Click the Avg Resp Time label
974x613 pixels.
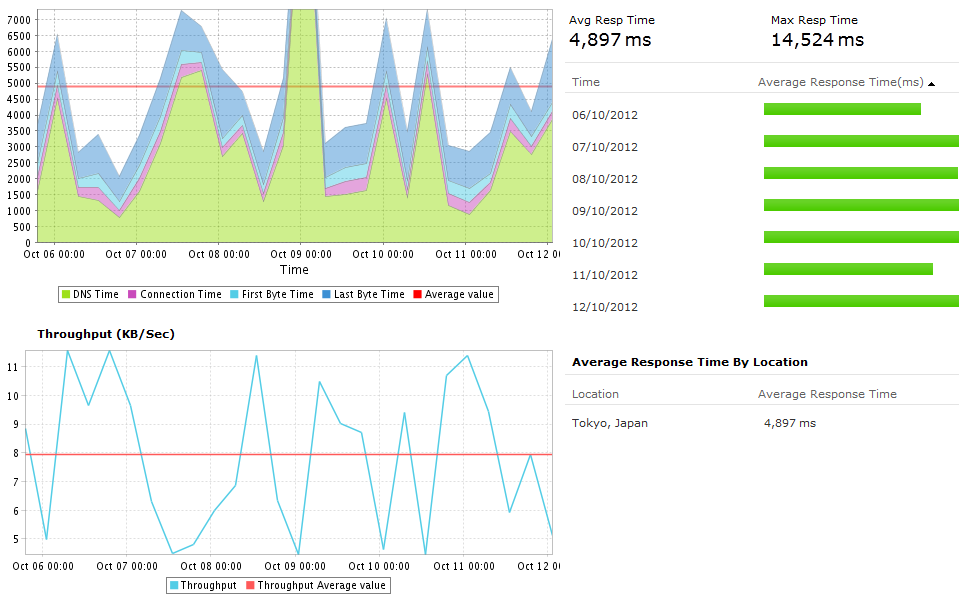point(612,20)
